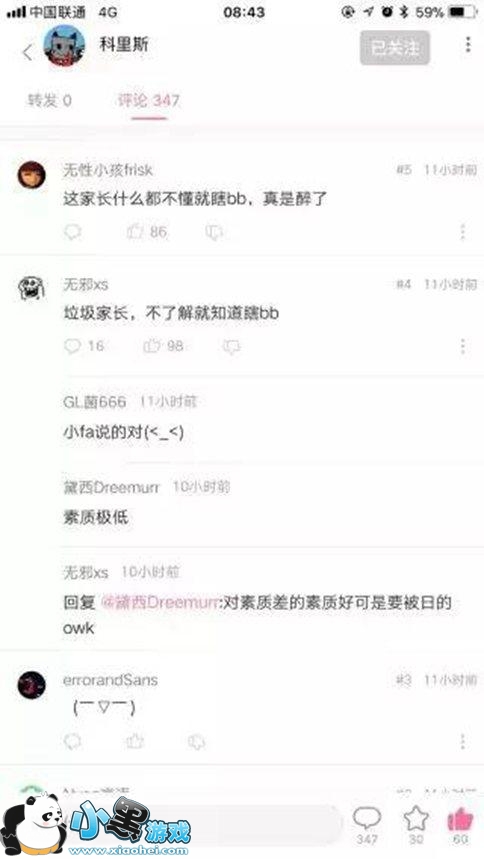Dislike 无性小孩frisk's comment
The width and height of the screenshot is (484, 859).
[x=214, y=232]
